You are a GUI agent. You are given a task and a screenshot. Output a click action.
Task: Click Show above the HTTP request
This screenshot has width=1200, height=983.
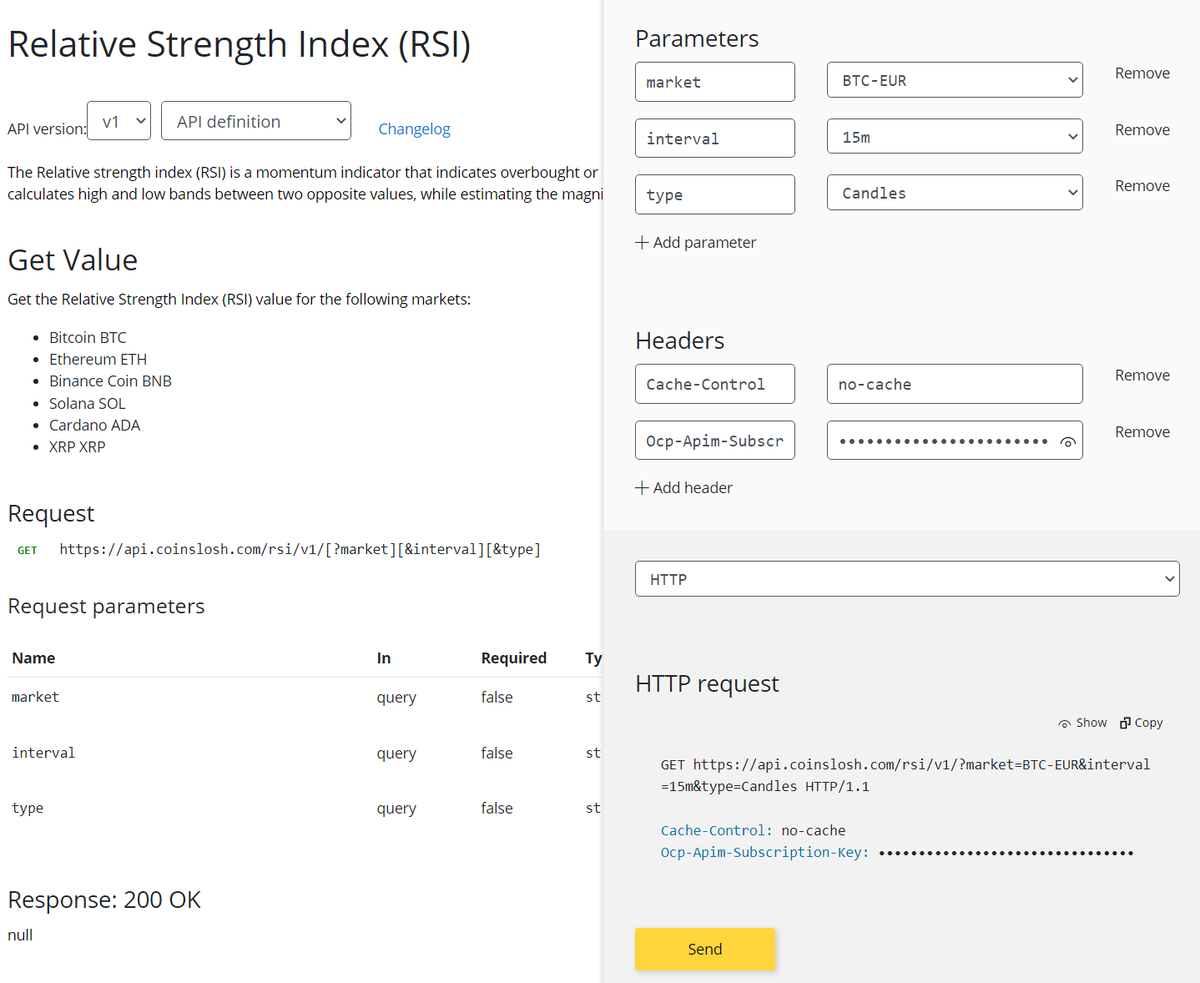coord(1082,723)
